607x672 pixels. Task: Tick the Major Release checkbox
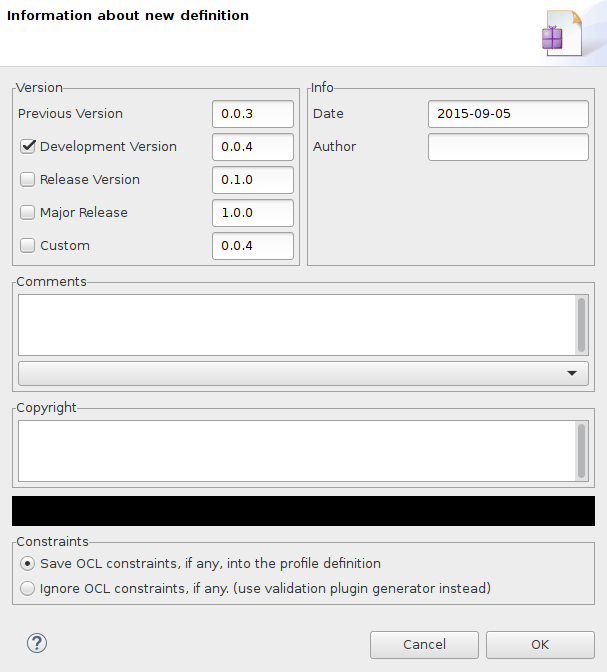28,213
